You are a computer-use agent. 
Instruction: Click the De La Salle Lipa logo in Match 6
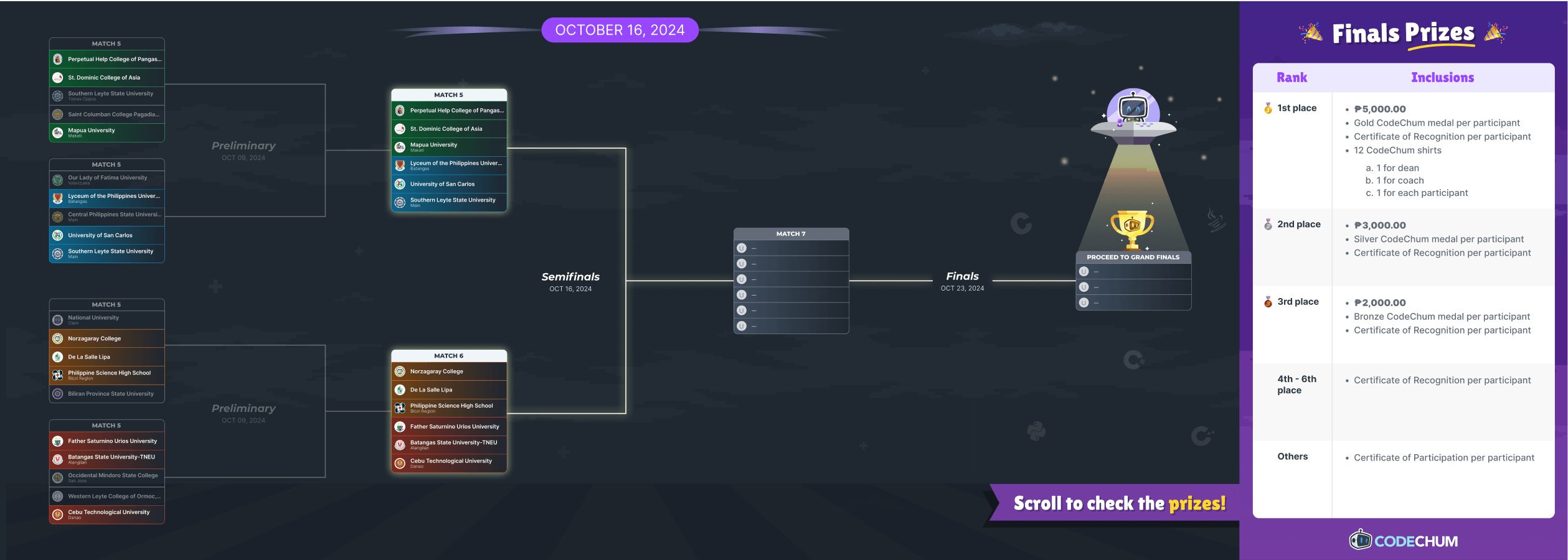pyautogui.click(x=400, y=390)
